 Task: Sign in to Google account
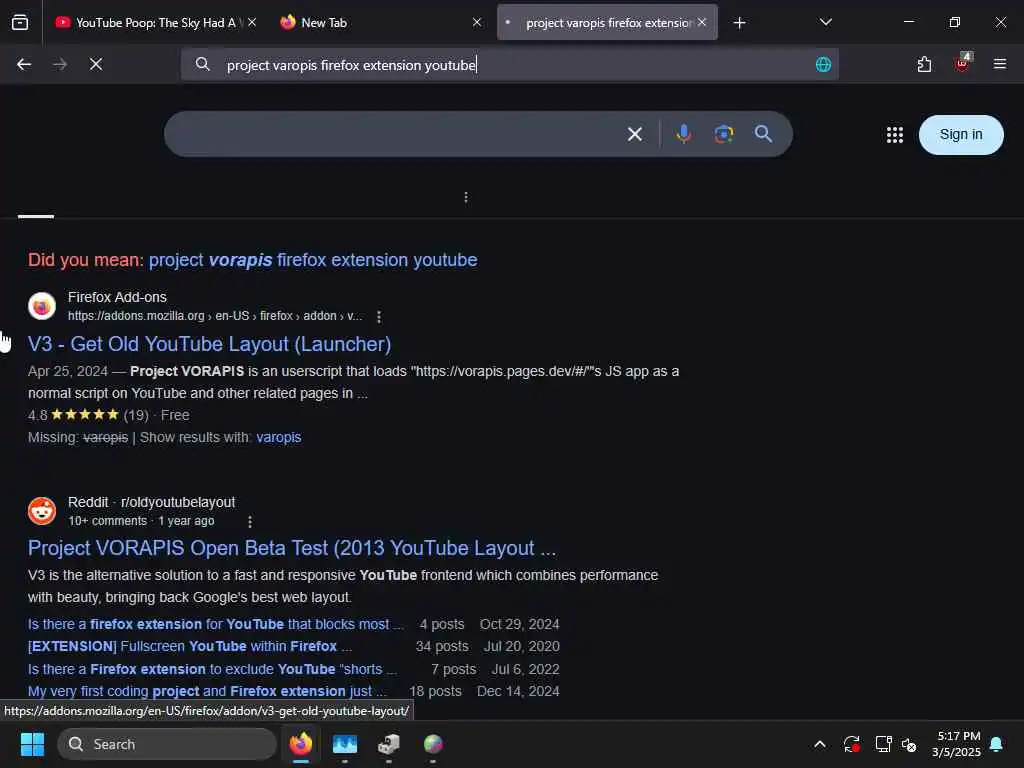coord(961,135)
